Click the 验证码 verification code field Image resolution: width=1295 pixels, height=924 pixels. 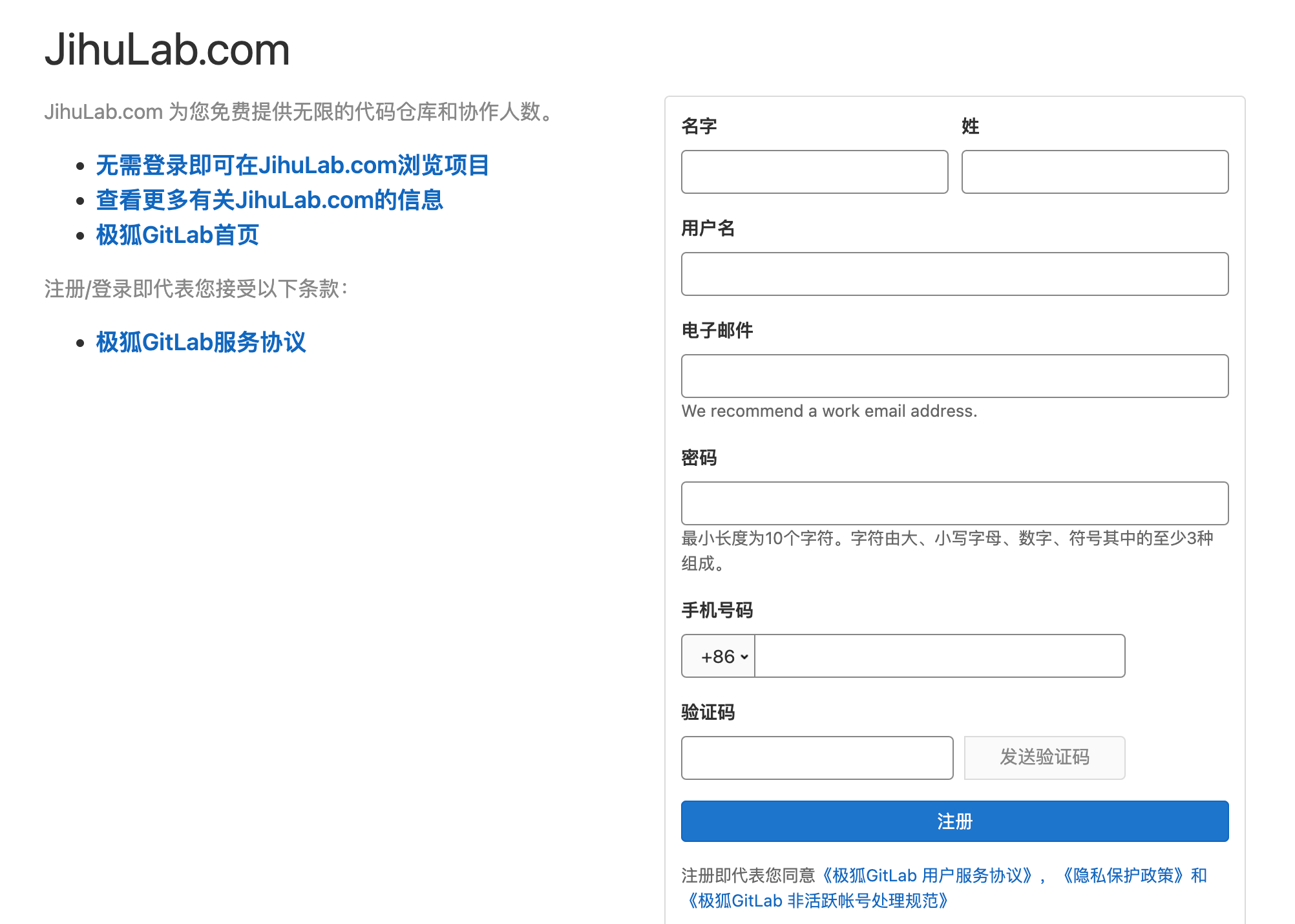(x=817, y=758)
